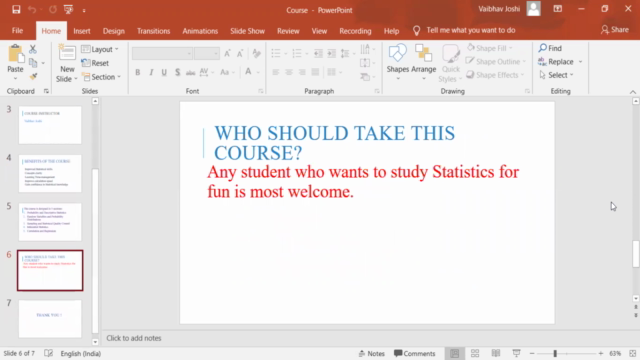This screenshot has height=360, width=640.
Task: Save the presentation with the Save icon
Action: pos(16,9)
